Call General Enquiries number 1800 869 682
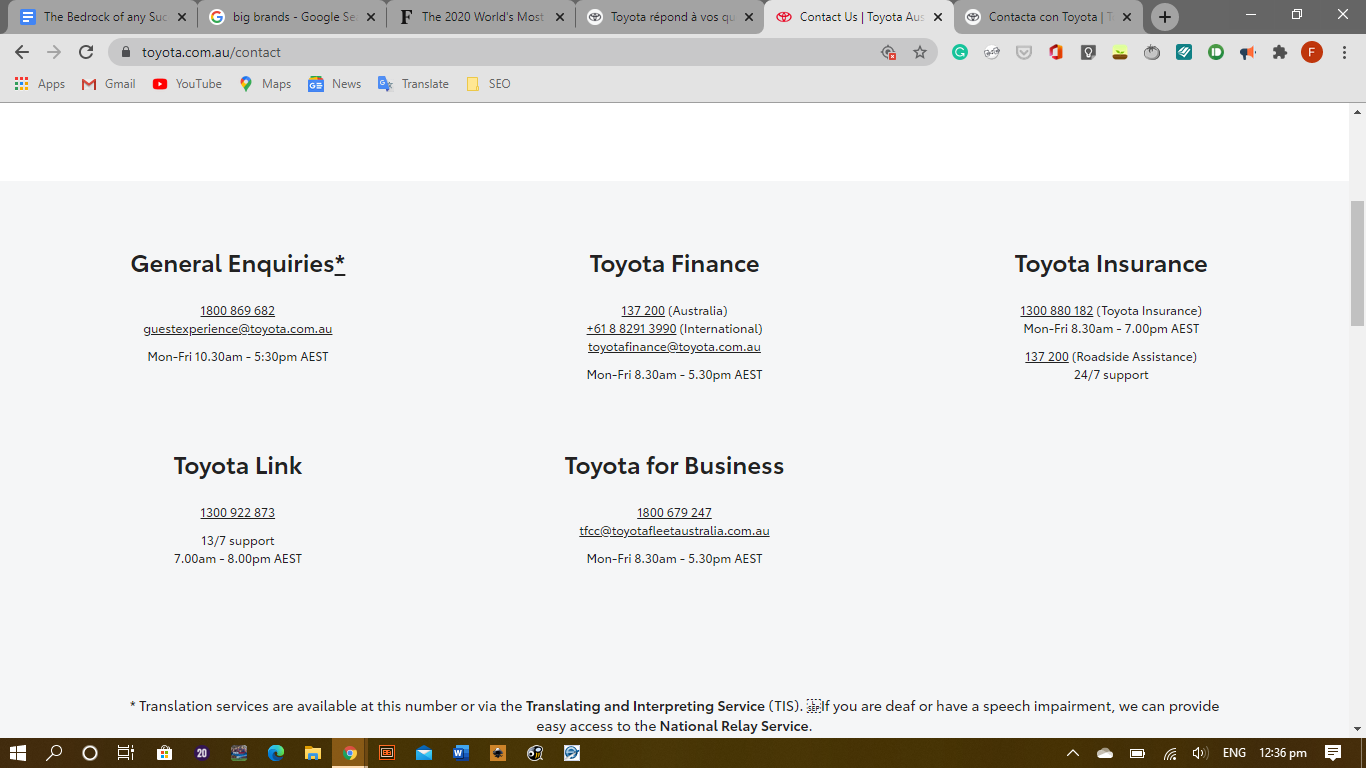This screenshot has width=1366, height=768. point(237,311)
